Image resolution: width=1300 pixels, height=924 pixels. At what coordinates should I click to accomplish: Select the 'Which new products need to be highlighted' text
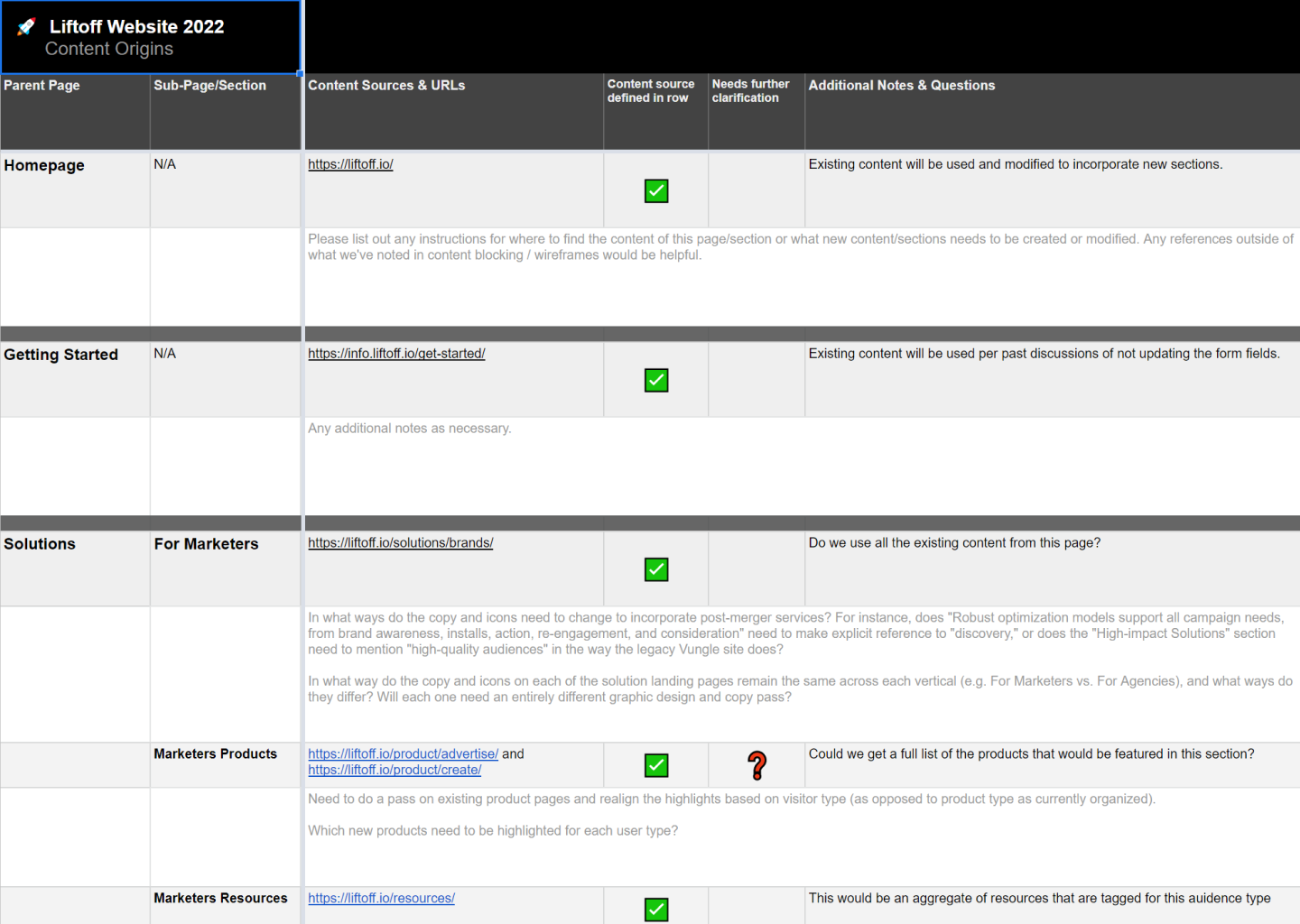[x=493, y=831]
